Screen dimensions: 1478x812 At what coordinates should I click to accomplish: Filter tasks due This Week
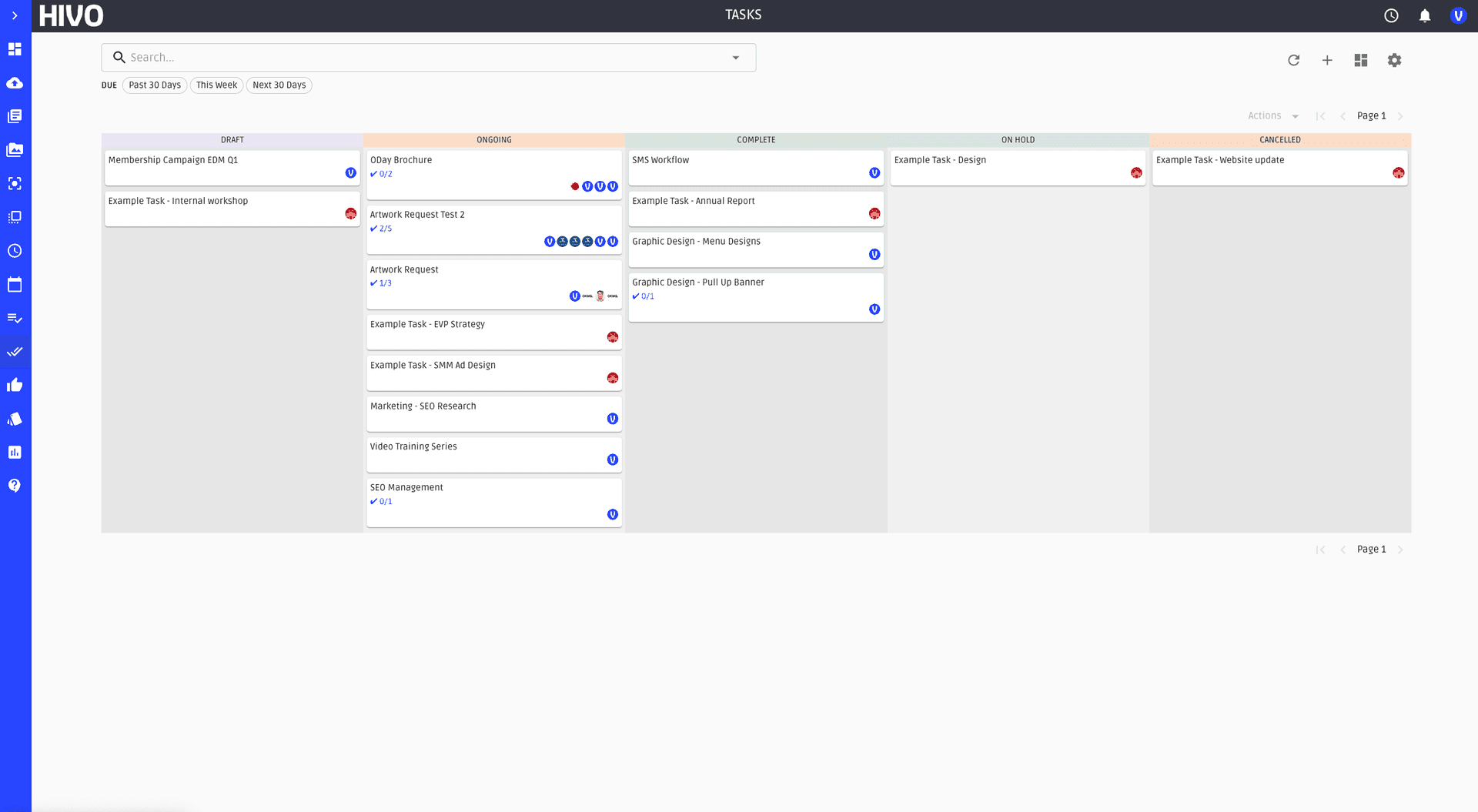216,85
